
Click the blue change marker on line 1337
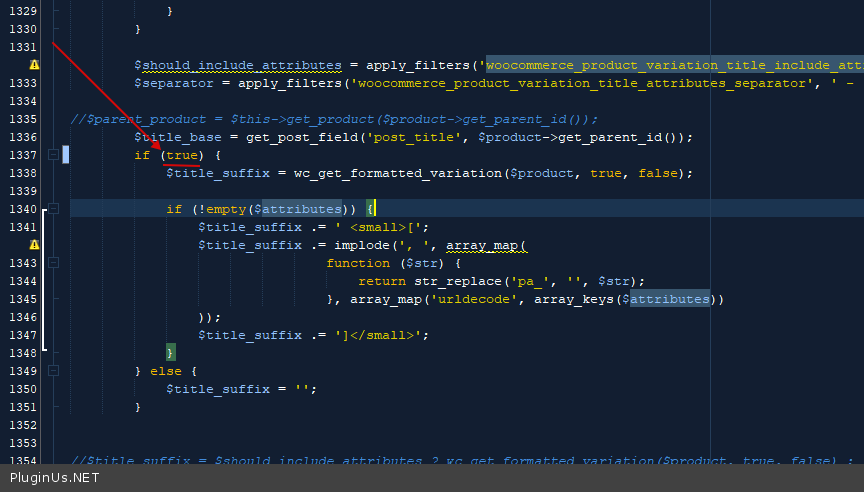[x=66, y=155]
